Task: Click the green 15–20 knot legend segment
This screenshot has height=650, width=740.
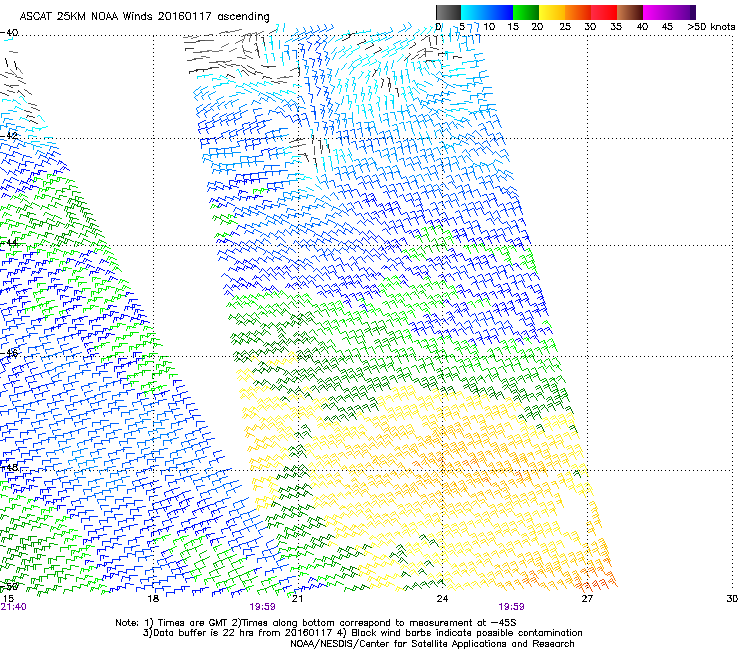Action: 526,12
